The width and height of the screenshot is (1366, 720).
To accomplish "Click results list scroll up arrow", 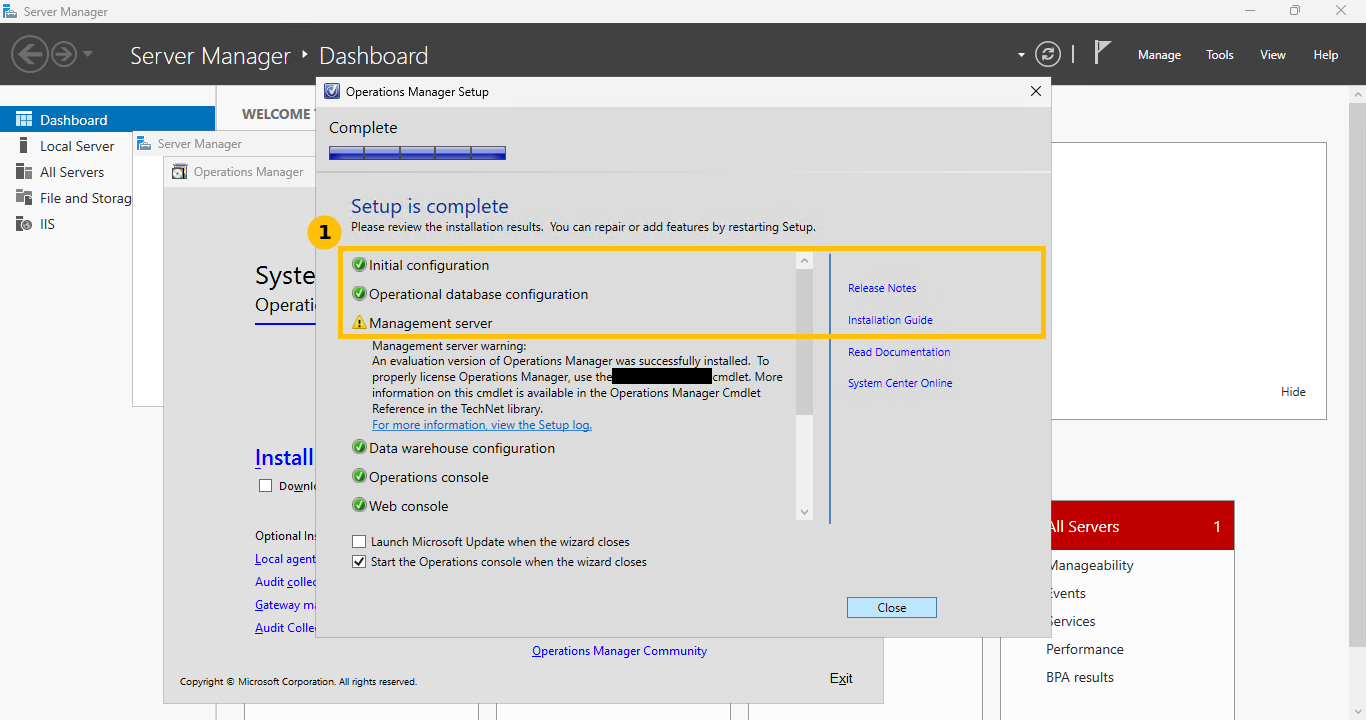I will click(x=805, y=261).
